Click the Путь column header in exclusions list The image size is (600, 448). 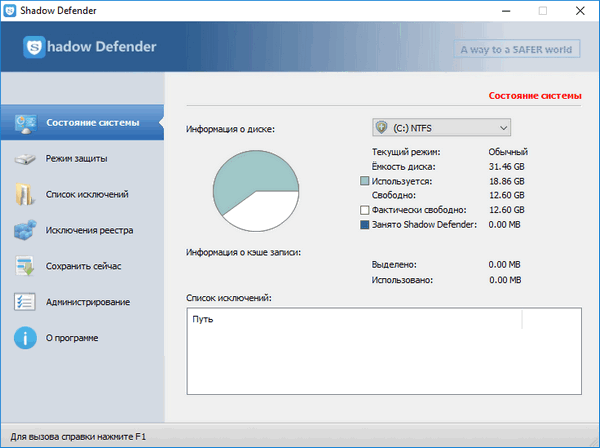tap(204, 322)
